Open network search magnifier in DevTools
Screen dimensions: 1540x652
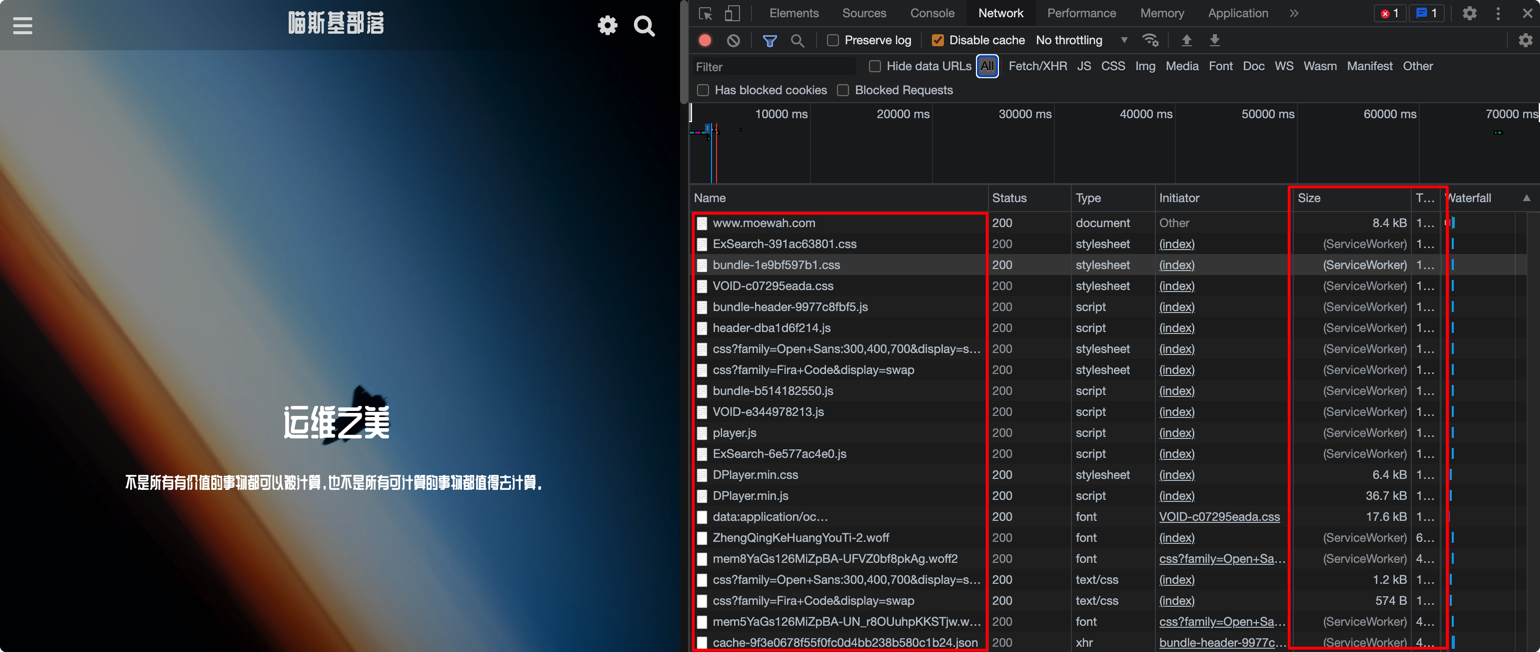797,40
